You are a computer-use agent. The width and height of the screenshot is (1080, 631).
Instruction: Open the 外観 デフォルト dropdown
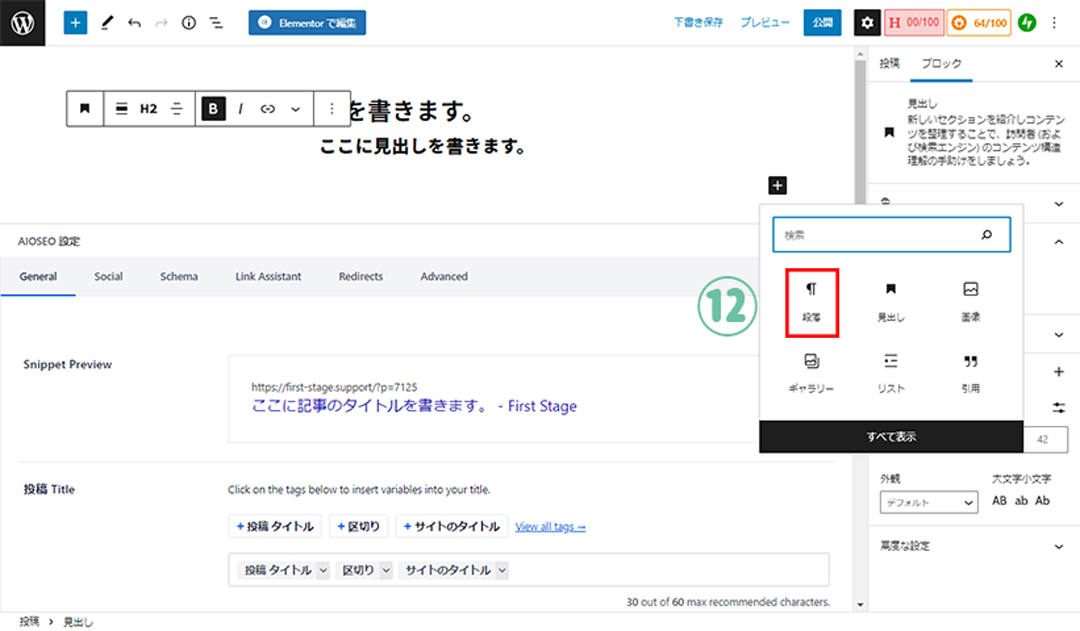(928, 502)
